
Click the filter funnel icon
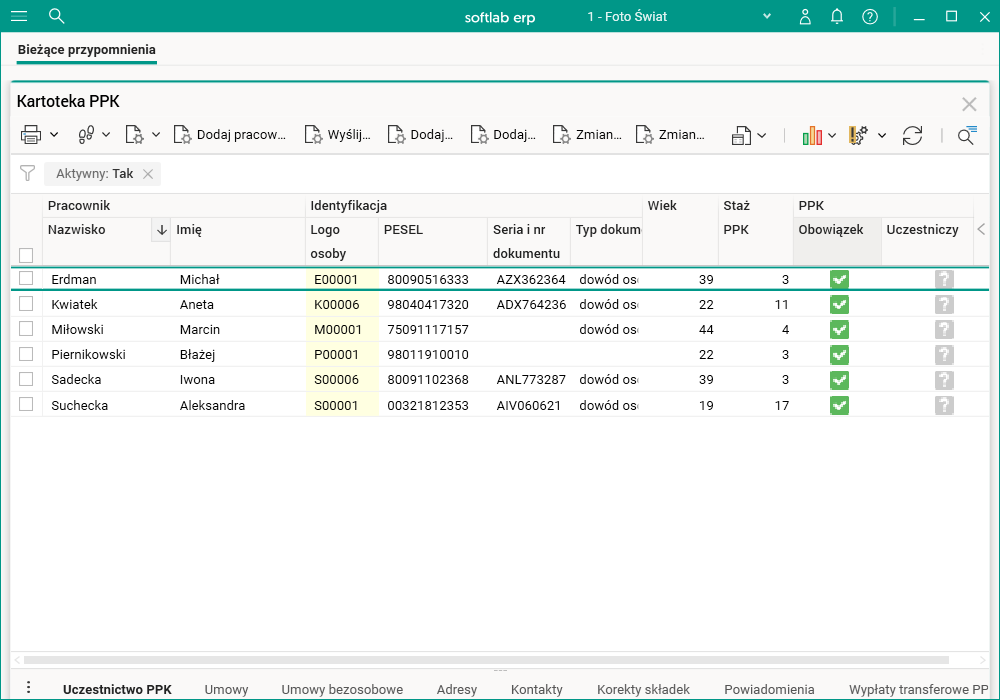tap(28, 174)
